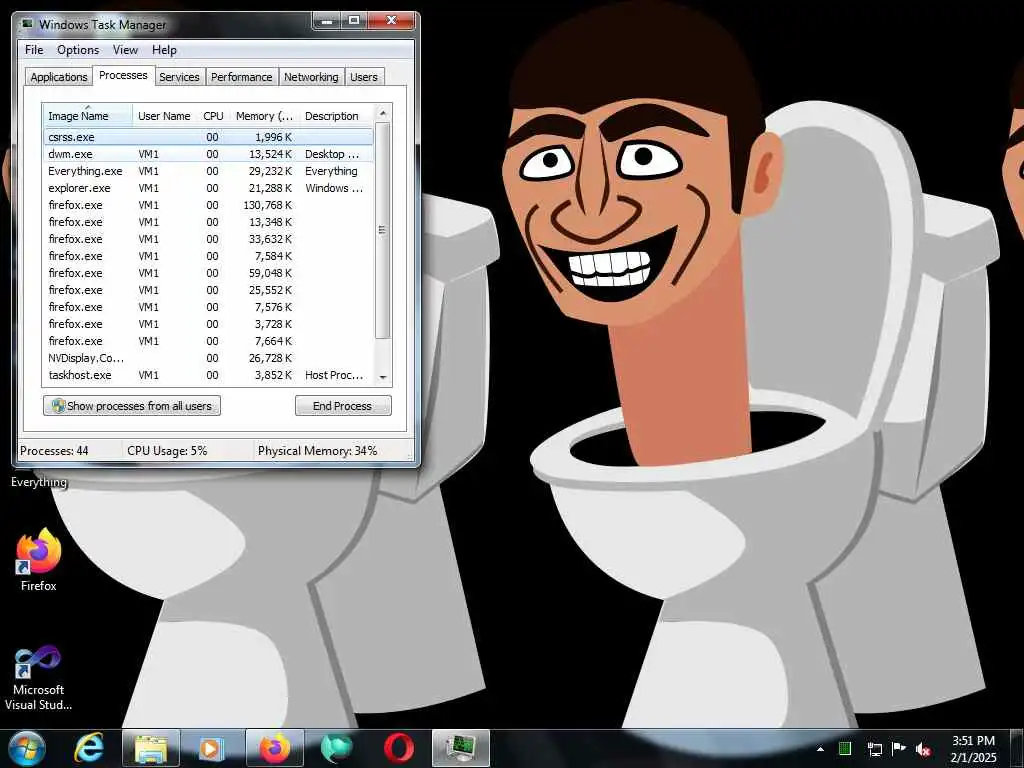Image resolution: width=1024 pixels, height=768 pixels.
Task: Select the explorer.exe process
Action: click(208, 188)
